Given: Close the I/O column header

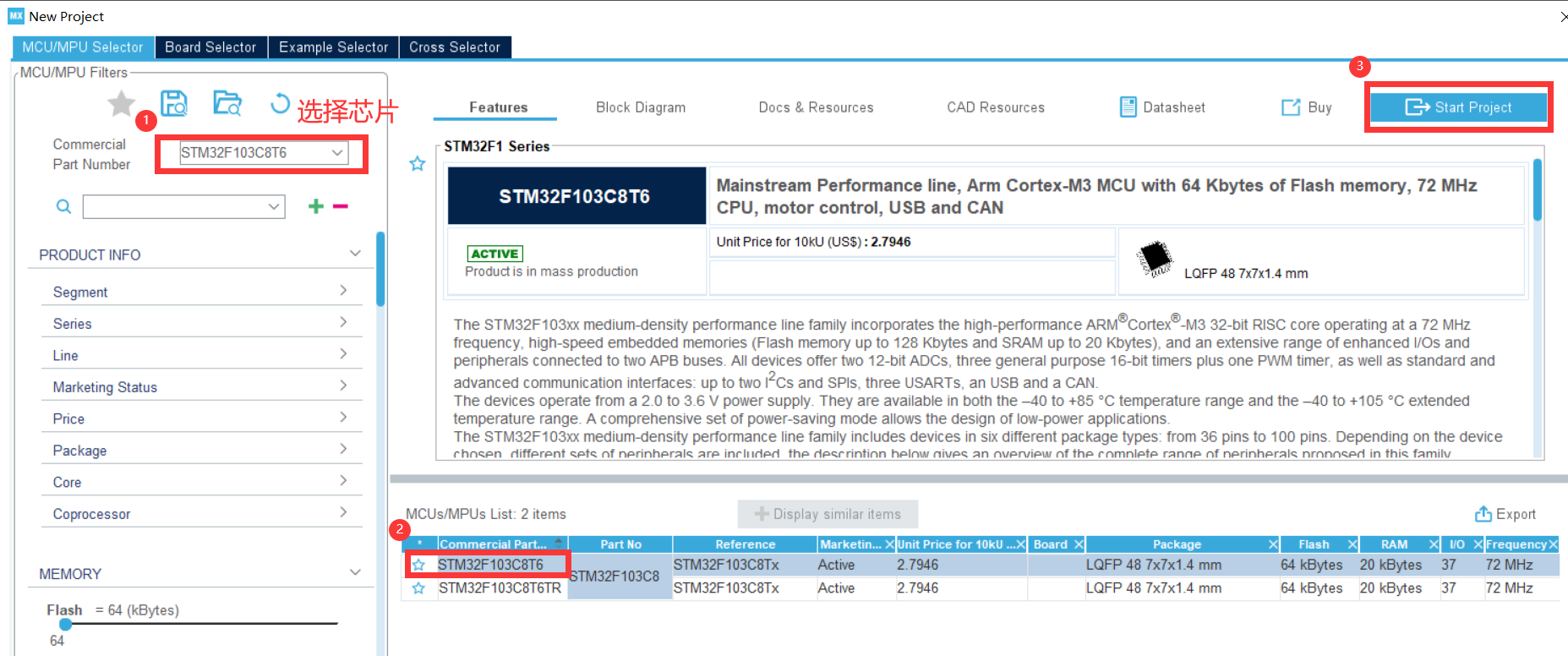Looking at the screenshot, I should [1478, 544].
